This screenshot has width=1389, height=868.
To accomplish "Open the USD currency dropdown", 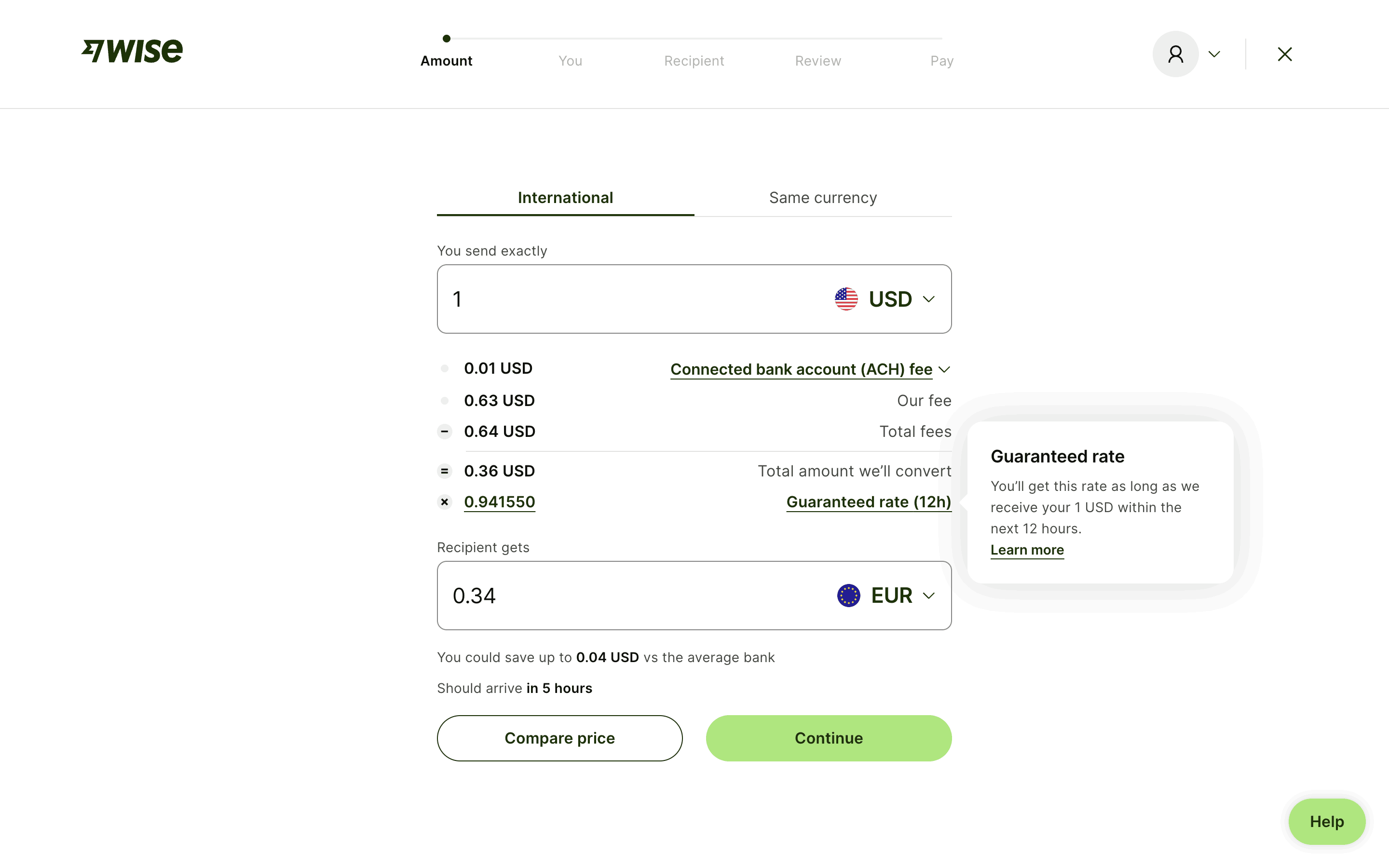I will tap(900, 299).
